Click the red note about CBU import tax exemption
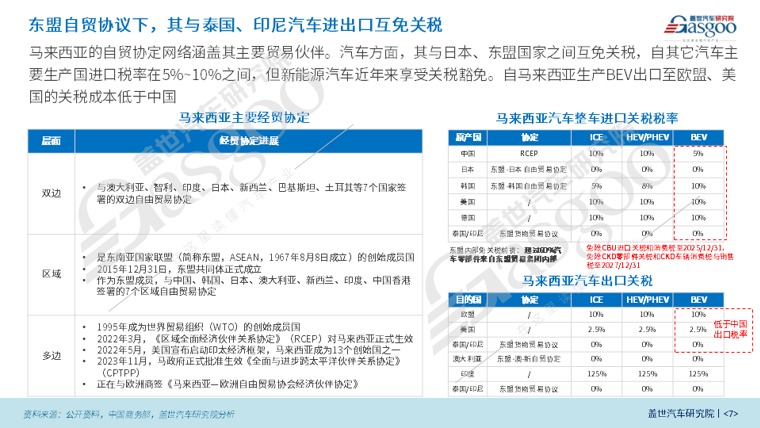 click(660, 257)
